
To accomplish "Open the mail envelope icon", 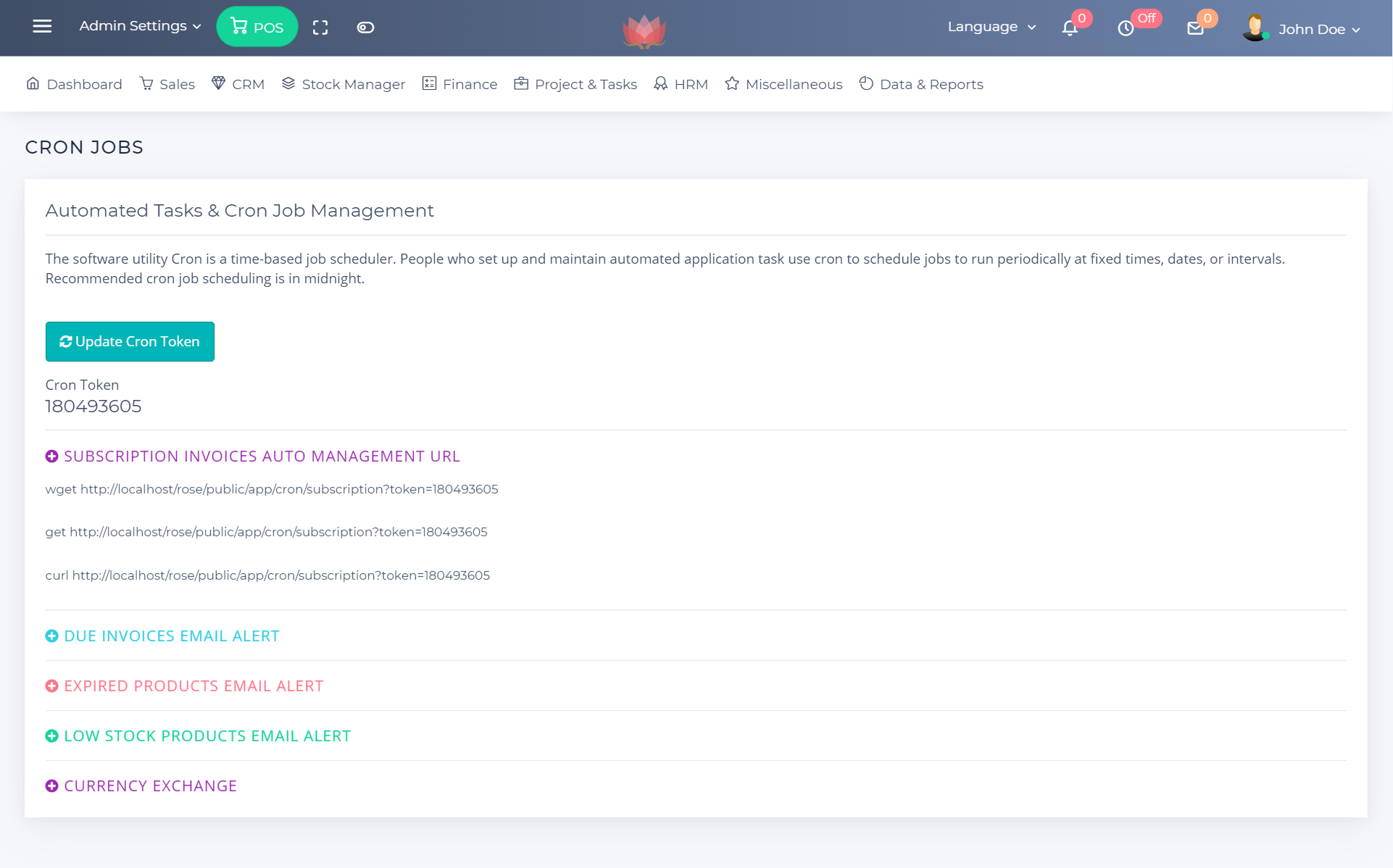I will [1195, 28].
